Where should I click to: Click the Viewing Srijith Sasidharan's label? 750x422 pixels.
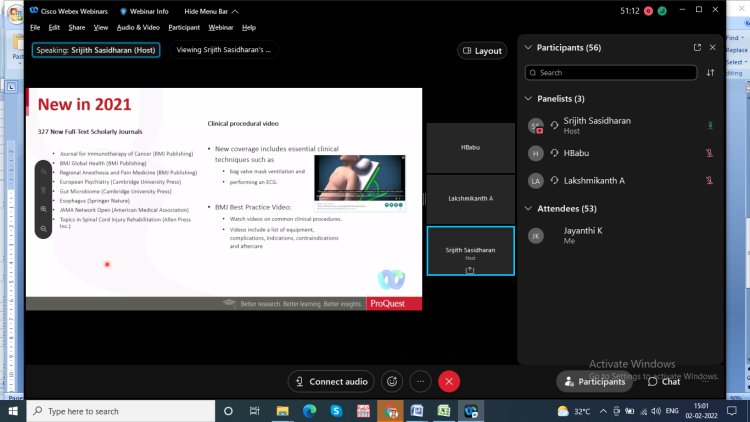[x=223, y=50]
